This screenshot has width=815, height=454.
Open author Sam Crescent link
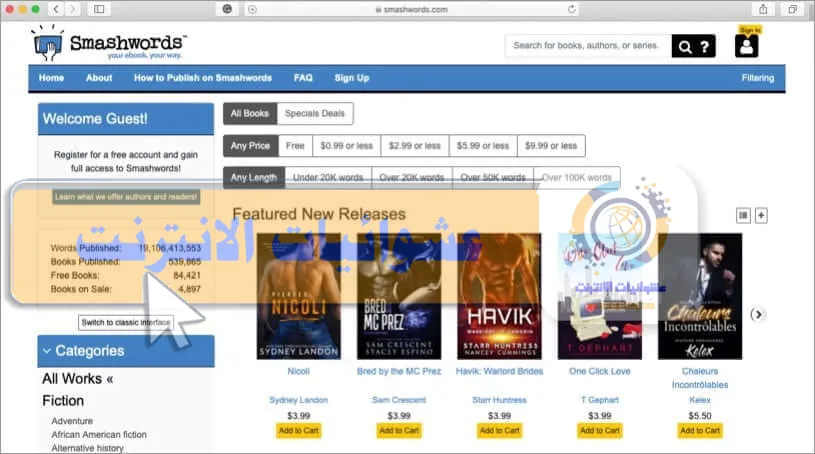[399, 400]
